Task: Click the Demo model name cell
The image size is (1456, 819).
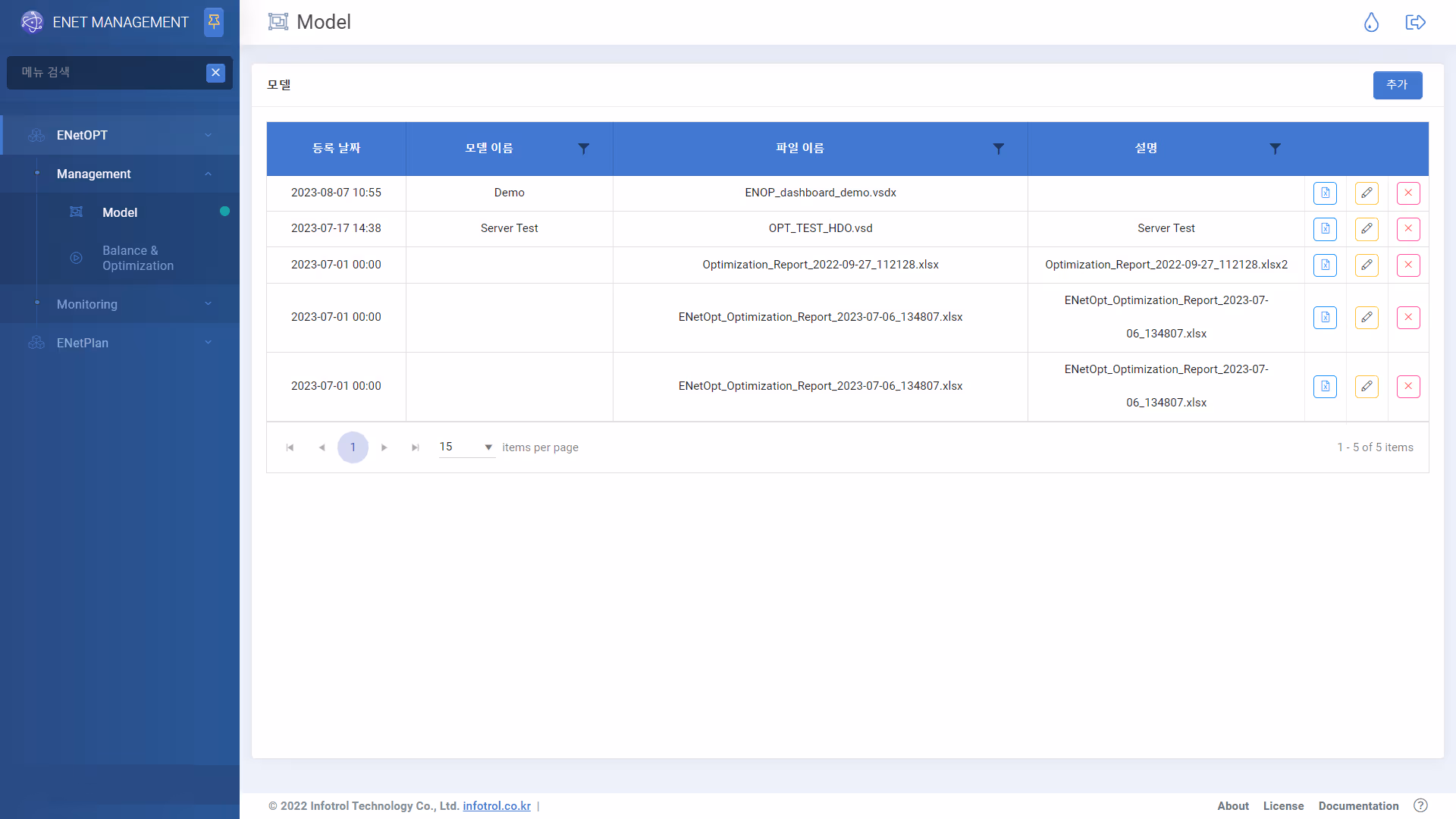Action: click(x=510, y=193)
